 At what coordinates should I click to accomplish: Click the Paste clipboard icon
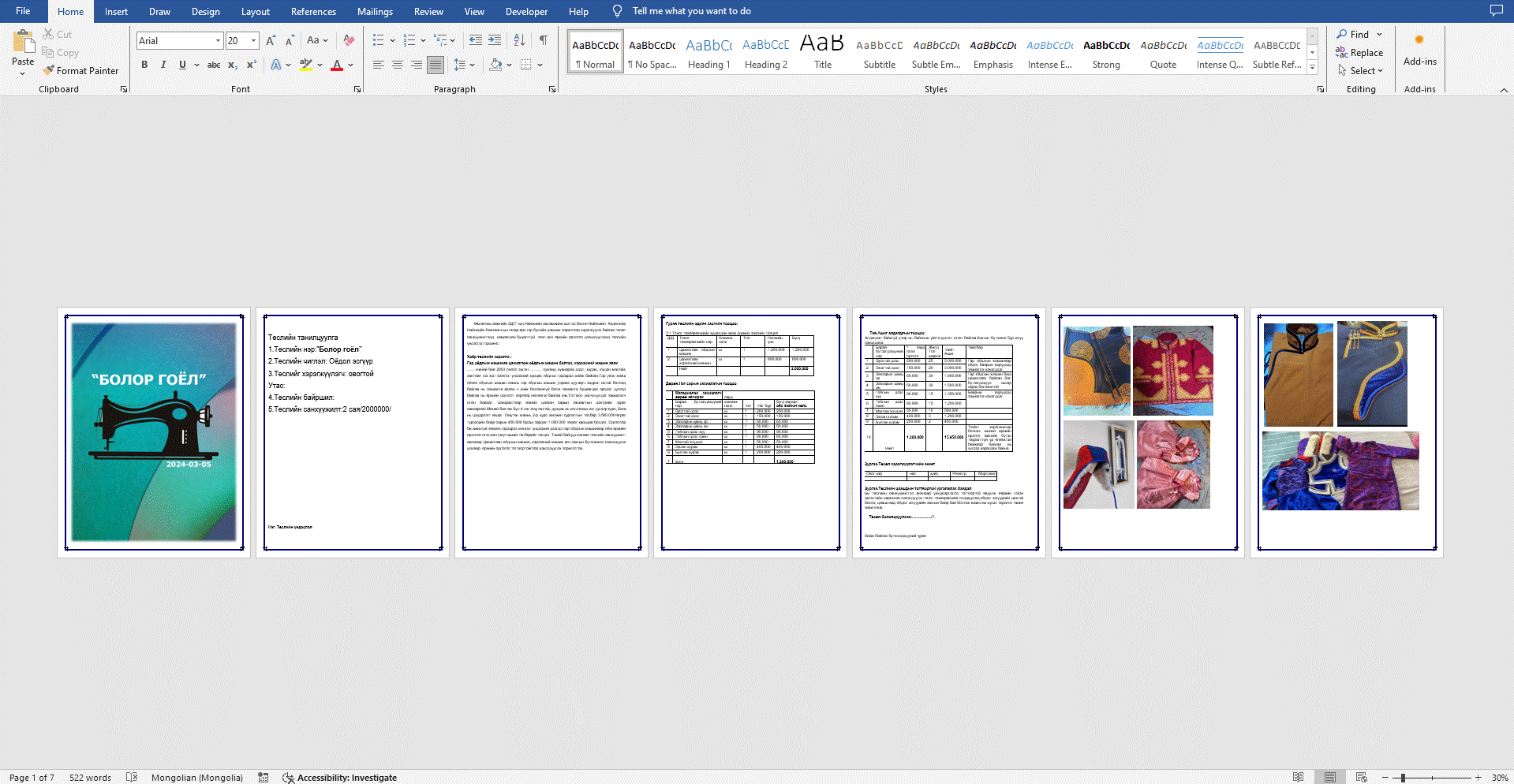[23, 41]
